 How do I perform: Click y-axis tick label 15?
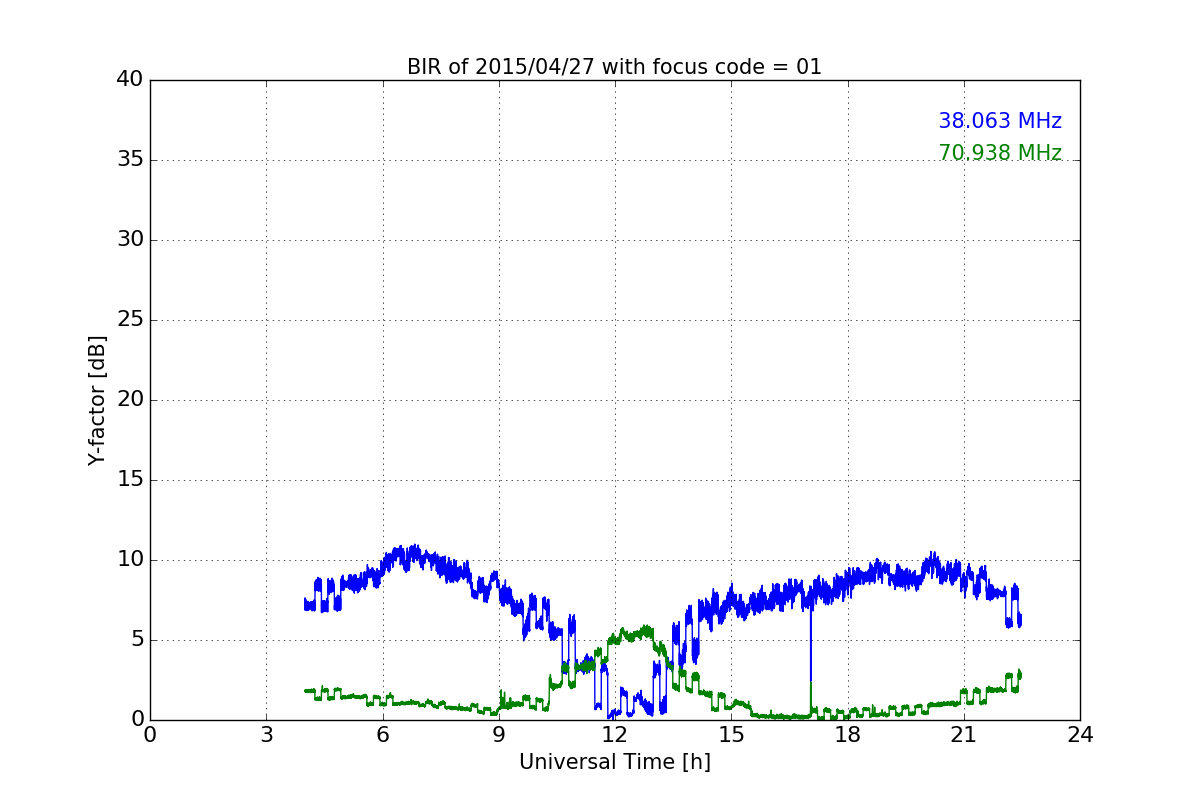click(130, 480)
